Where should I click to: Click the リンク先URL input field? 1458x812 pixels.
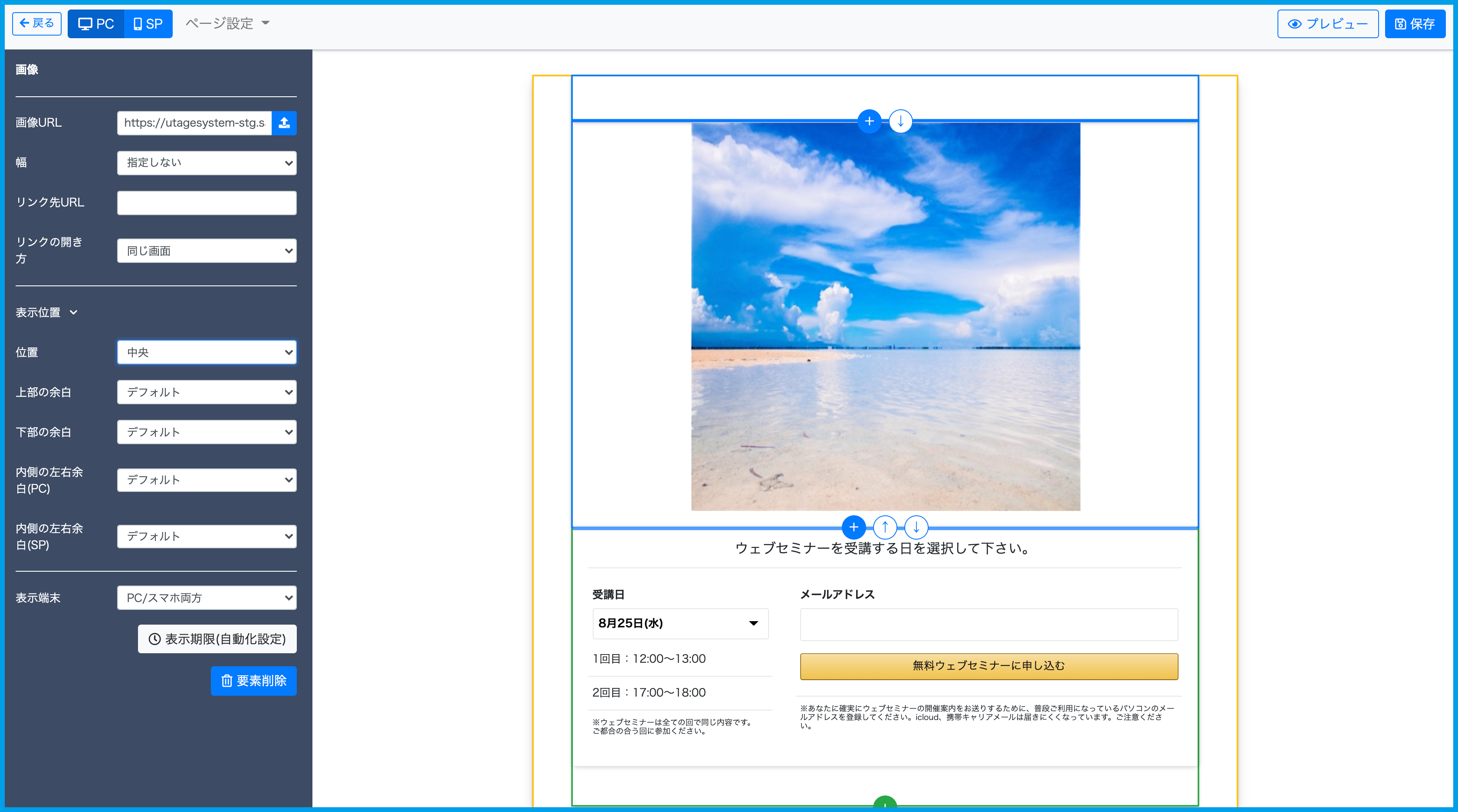pyautogui.click(x=207, y=203)
